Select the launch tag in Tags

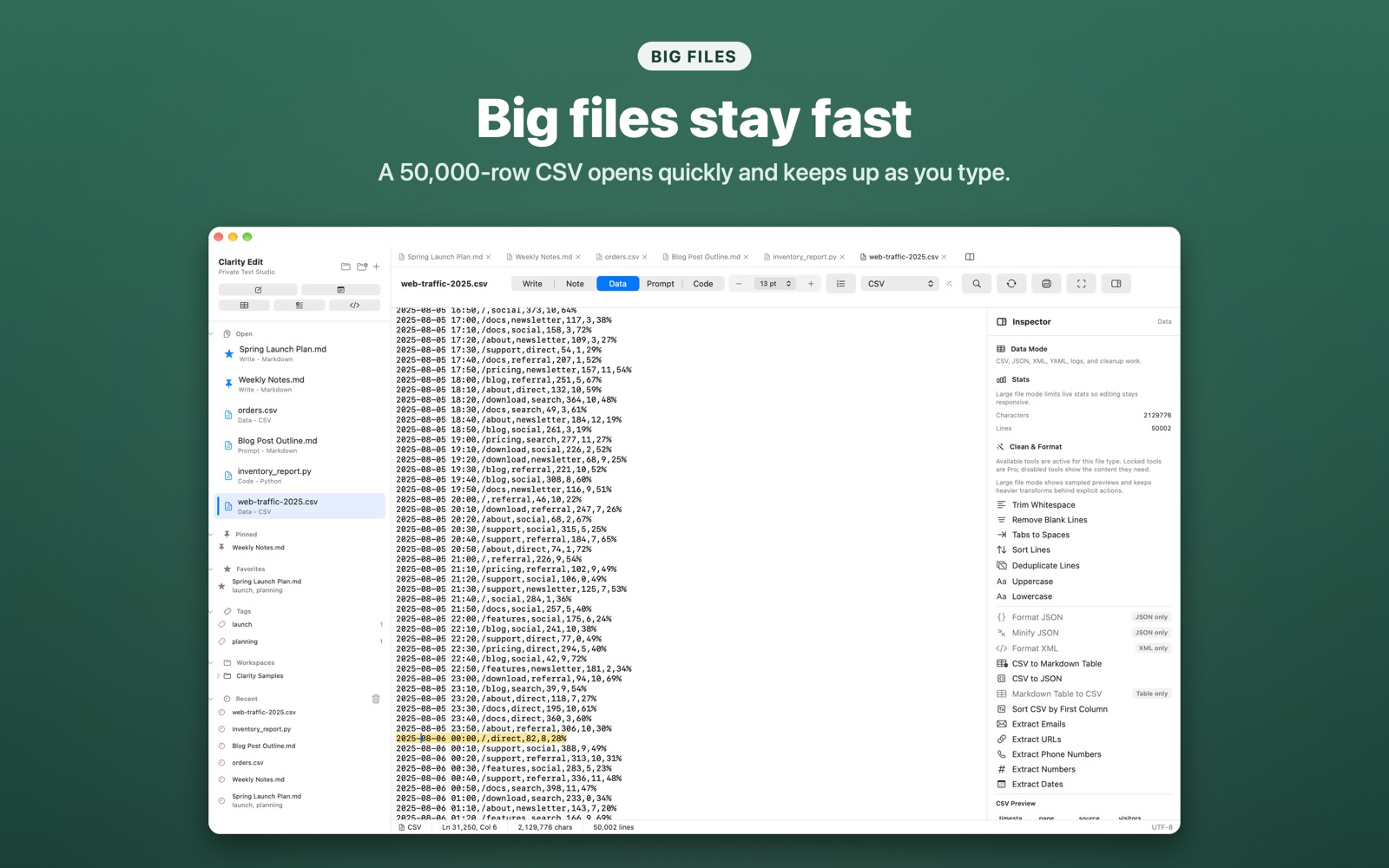tap(300, 625)
